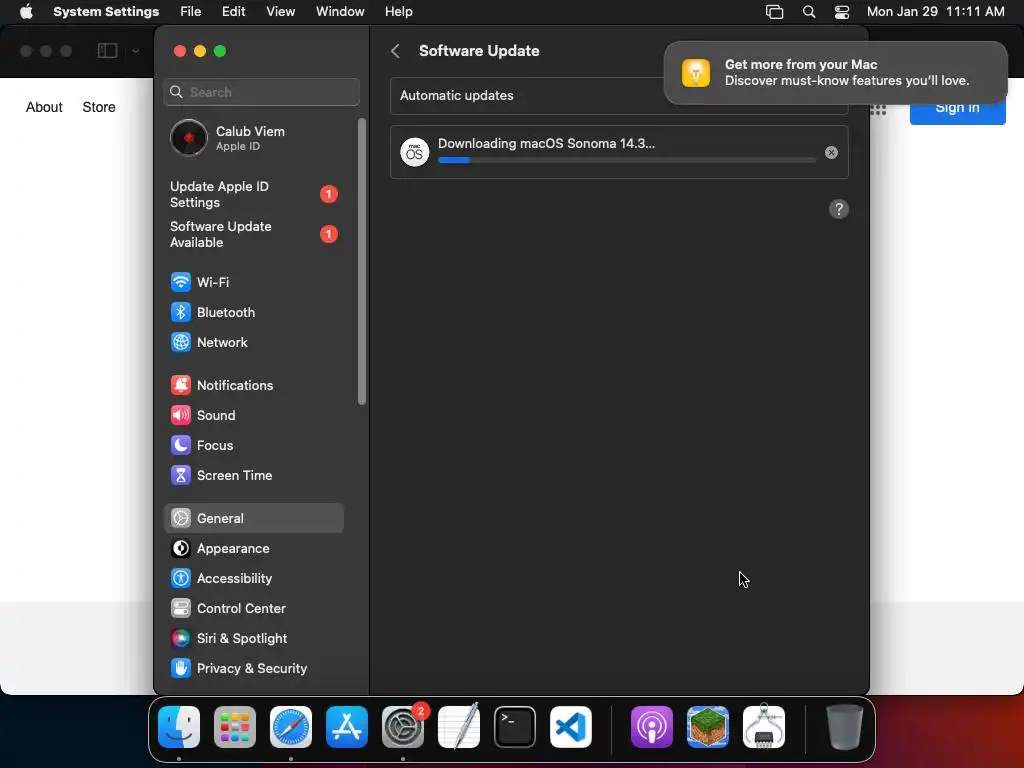Click System Settings icon in Dock
This screenshot has width=1024, height=768.
[403, 727]
